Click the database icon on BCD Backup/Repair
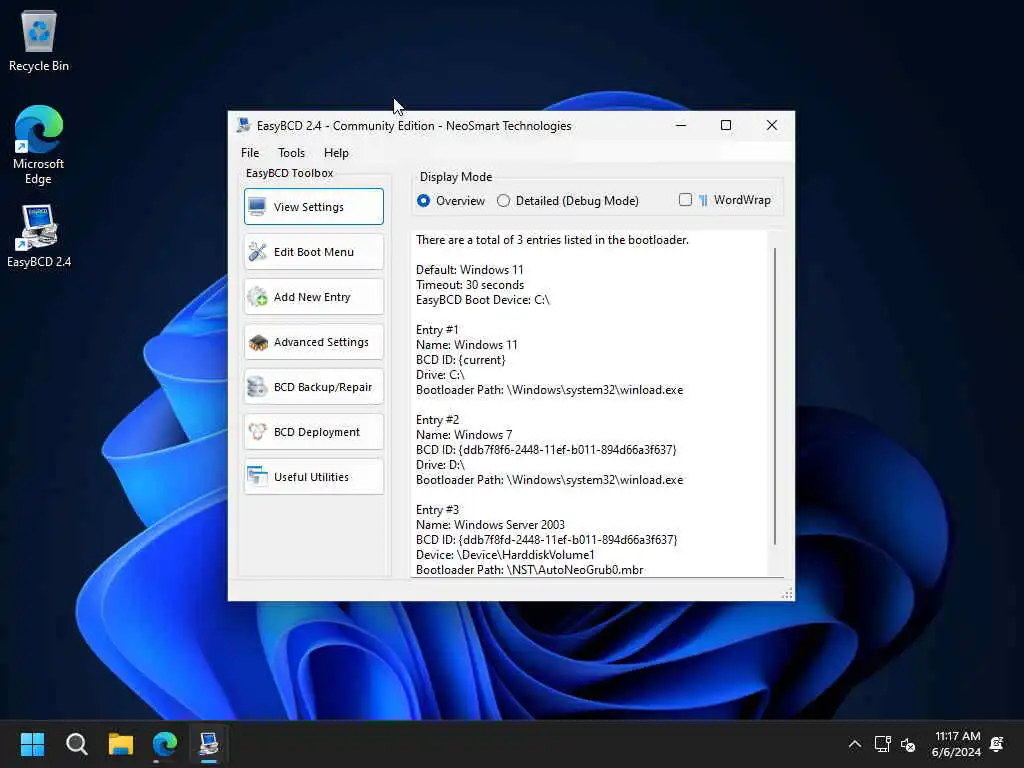This screenshot has width=1024, height=768. (257, 387)
